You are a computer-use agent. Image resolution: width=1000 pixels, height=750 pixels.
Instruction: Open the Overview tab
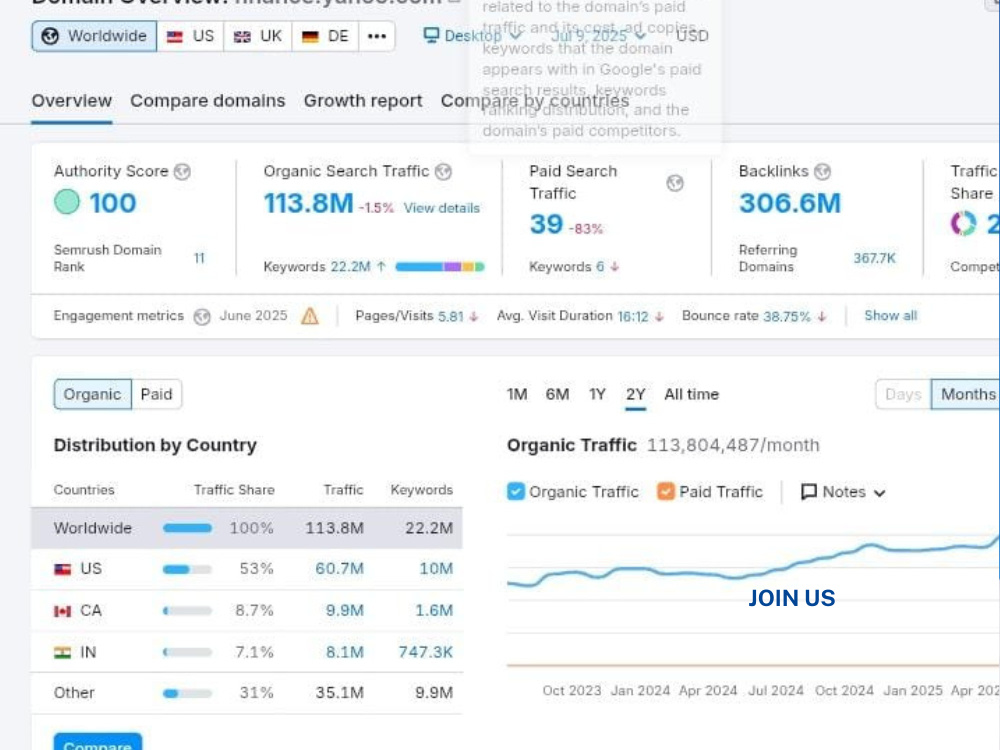[x=72, y=101]
